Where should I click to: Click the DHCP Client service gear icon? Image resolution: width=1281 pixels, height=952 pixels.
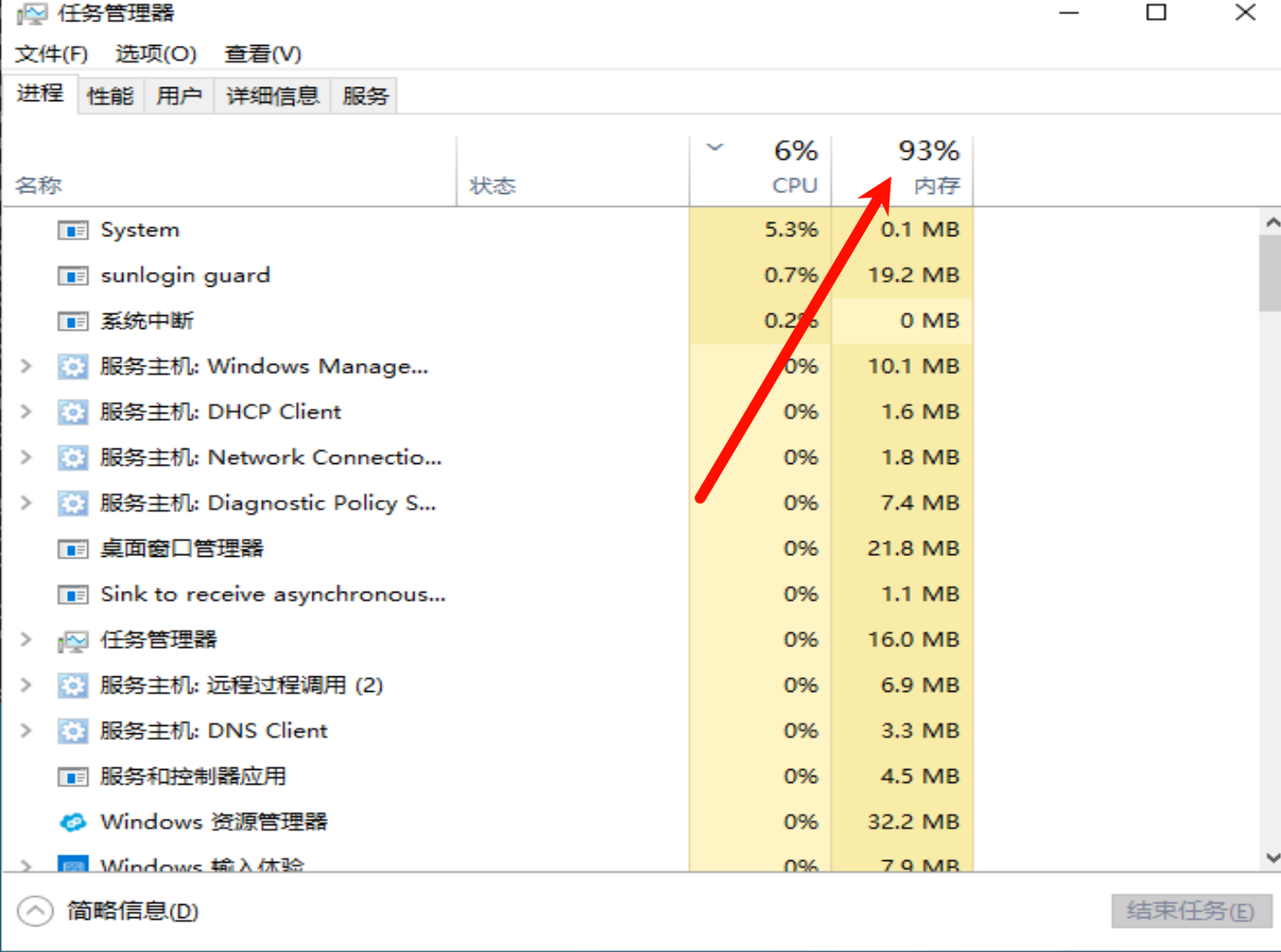tap(73, 412)
